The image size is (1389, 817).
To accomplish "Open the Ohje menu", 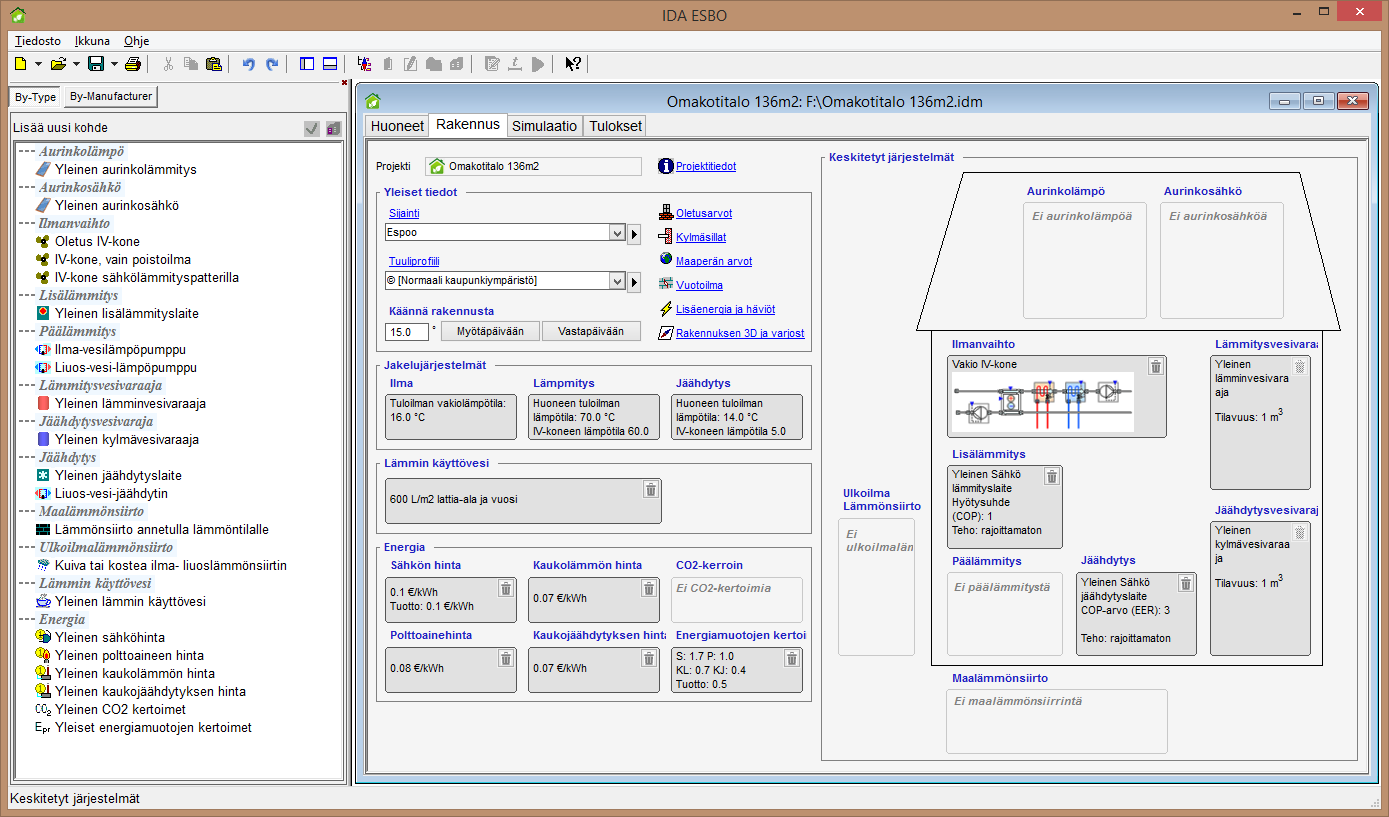I will click(x=137, y=41).
